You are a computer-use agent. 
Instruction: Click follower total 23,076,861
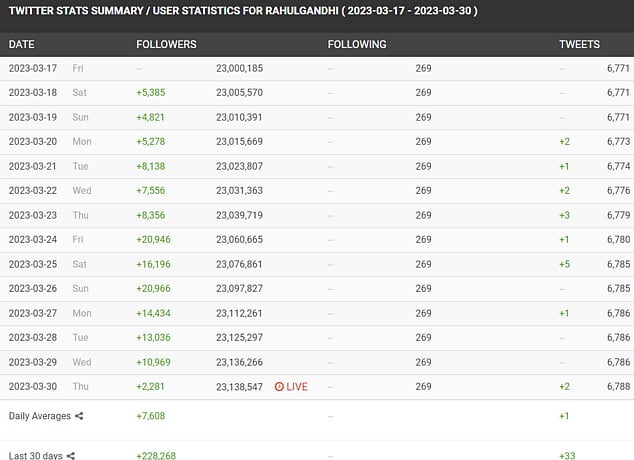click(239, 264)
